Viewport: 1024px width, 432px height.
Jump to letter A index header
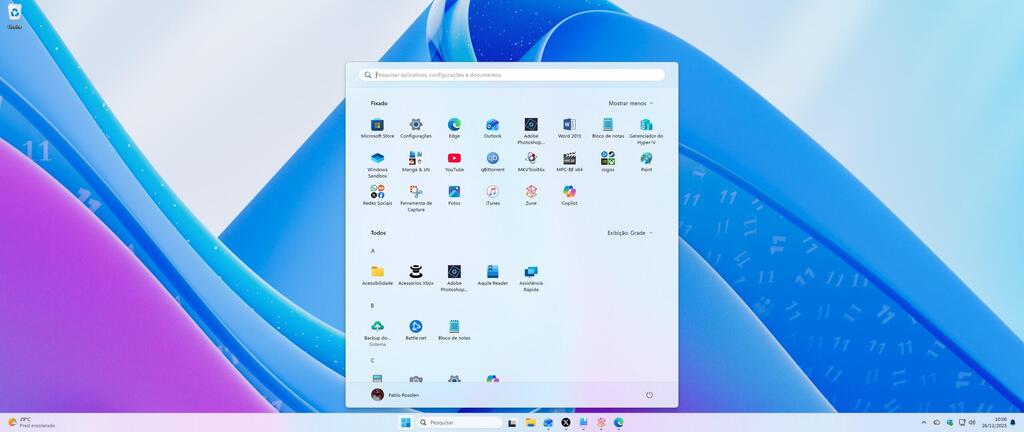373,251
